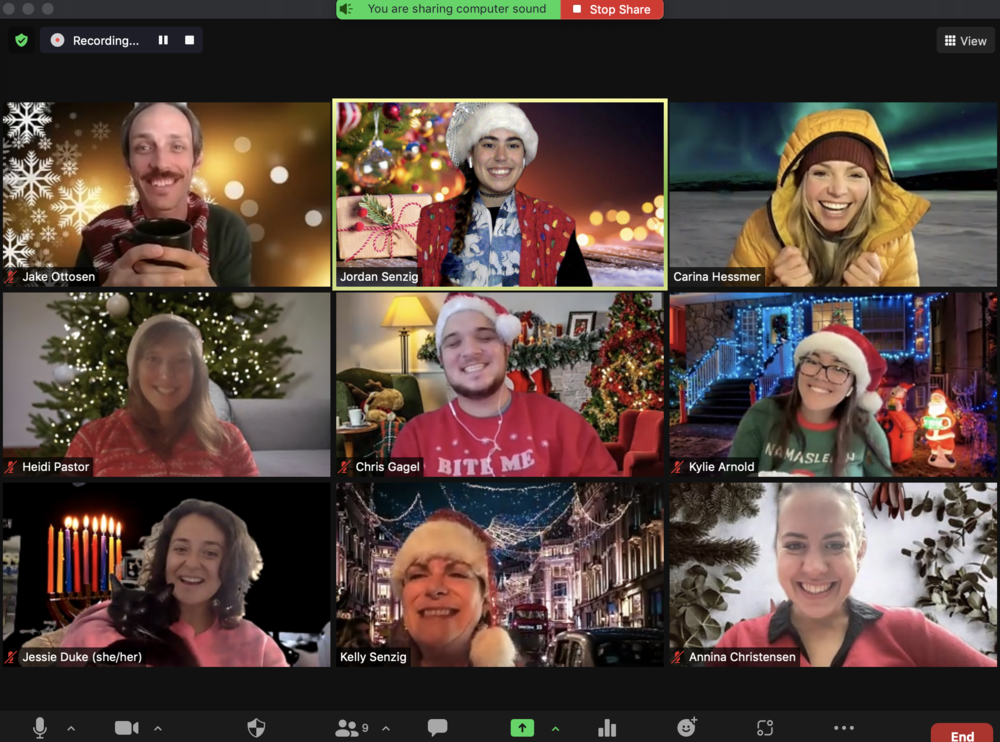
Task: Expand the green share screen options caret
Action: [x=555, y=728]
